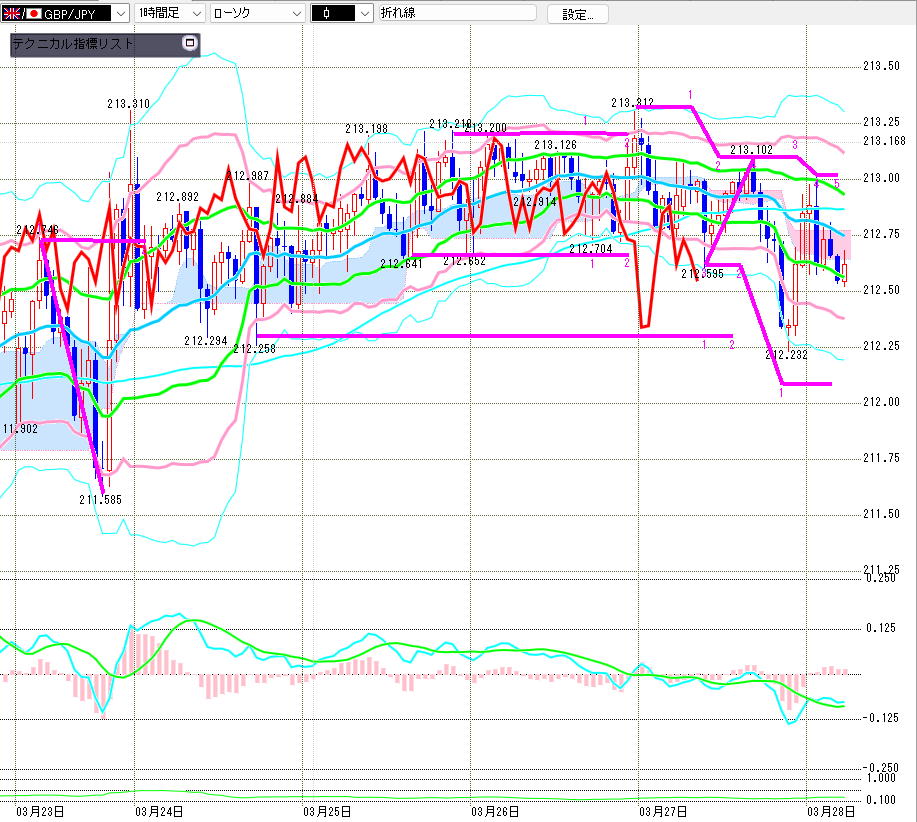Click the 213.312 peak price label

(x=632, y=103)
